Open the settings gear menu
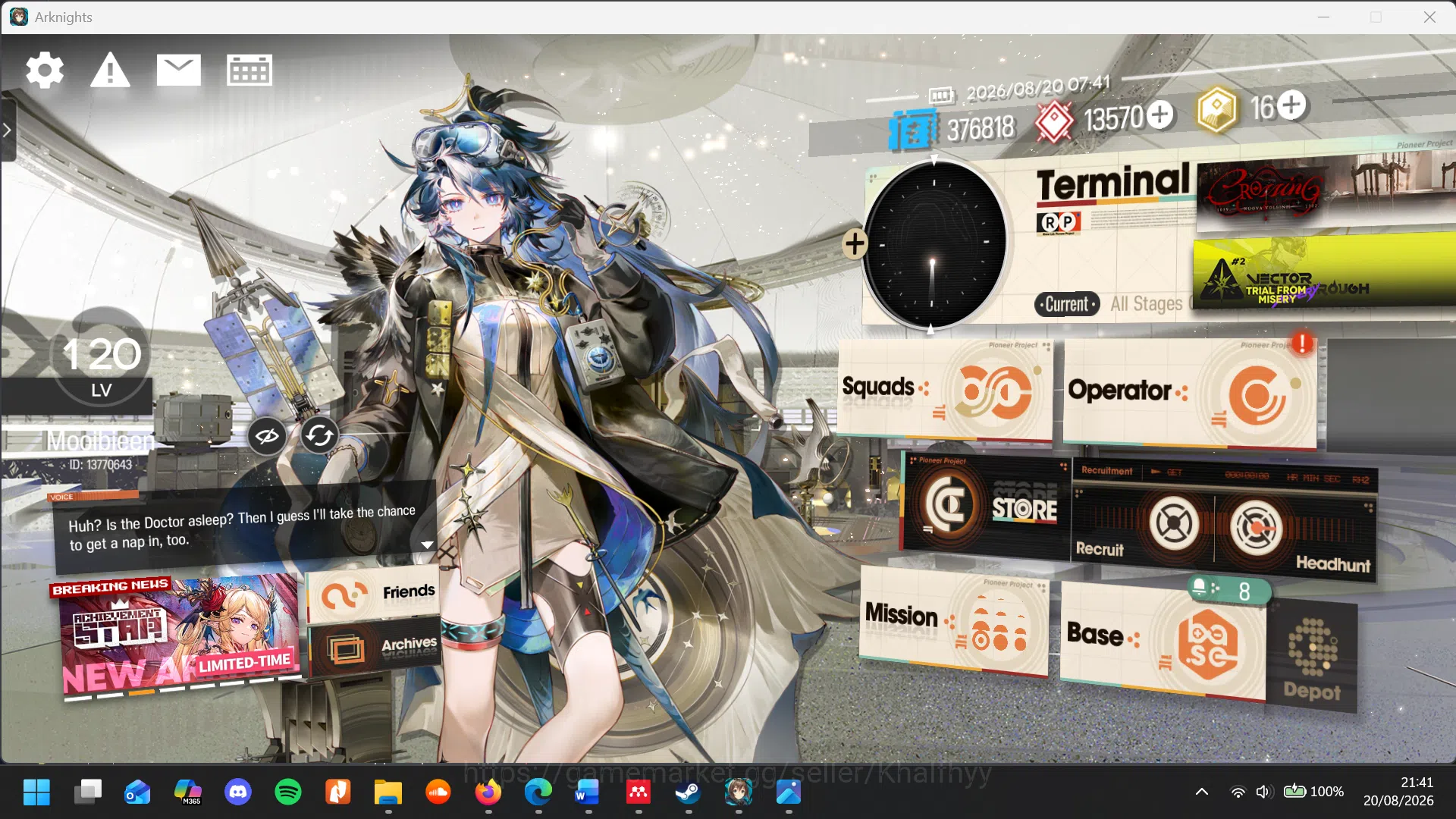The image size is (1456, 819). click(x=45, y=71)
